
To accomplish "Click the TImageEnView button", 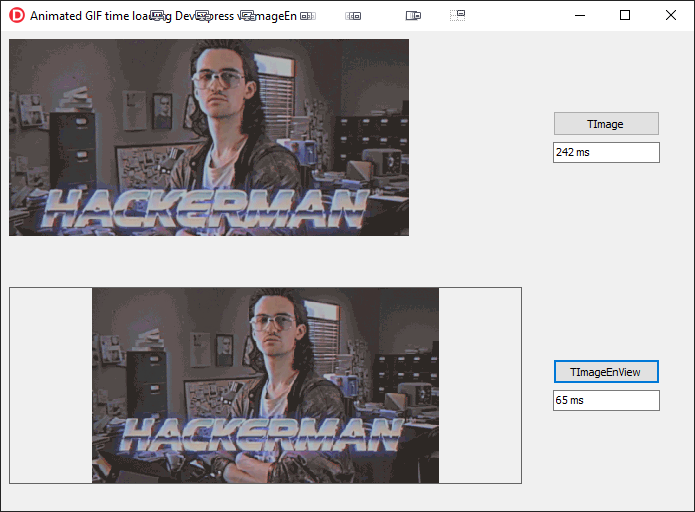I will pos(606,371).
